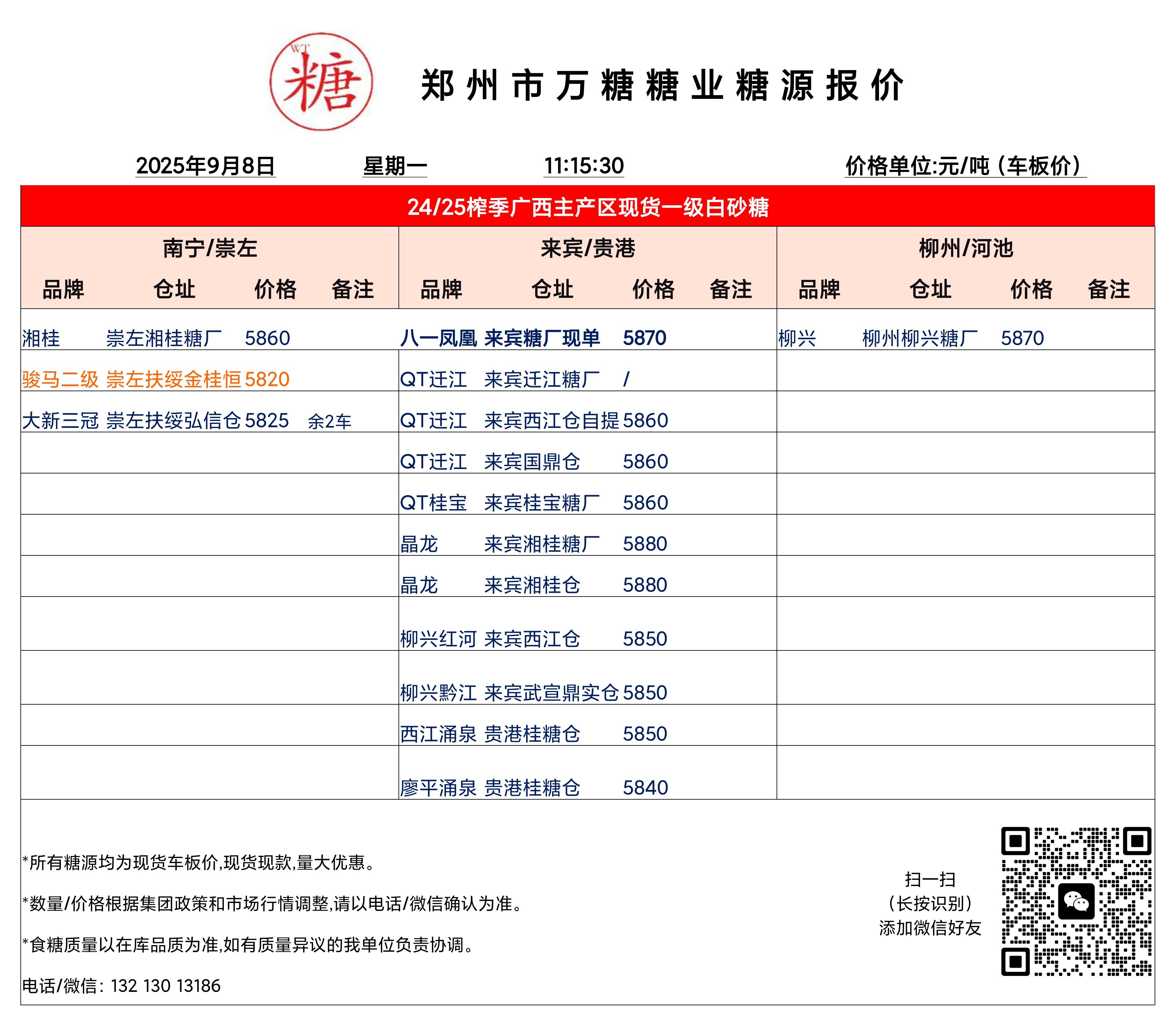The image size is (1176, 1026).
Task: Click the 柳兴 柳州柳兴糖厂 price 5870
Action: pos(1022,338)
